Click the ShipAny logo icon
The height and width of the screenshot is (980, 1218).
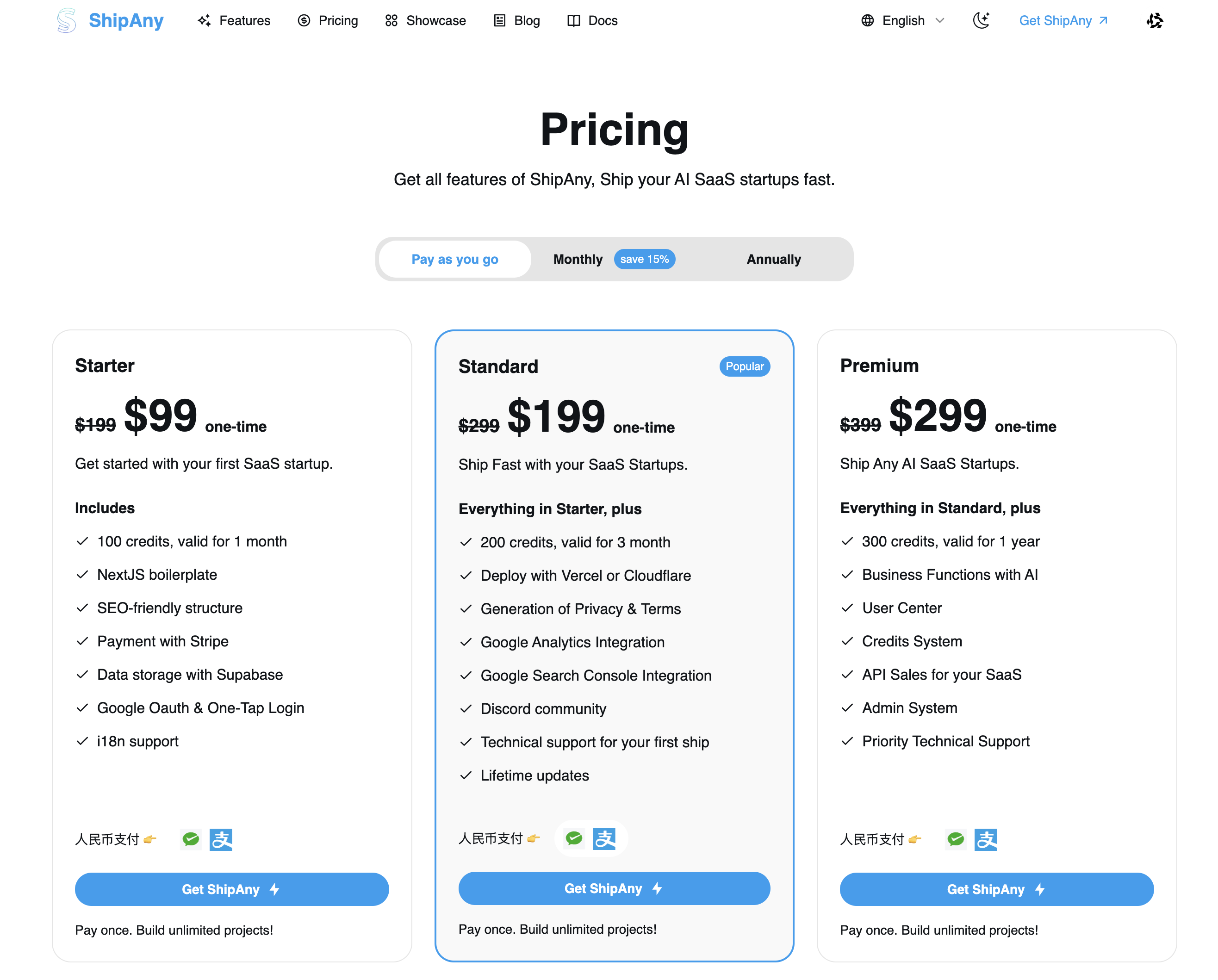[x=66, y=20]
